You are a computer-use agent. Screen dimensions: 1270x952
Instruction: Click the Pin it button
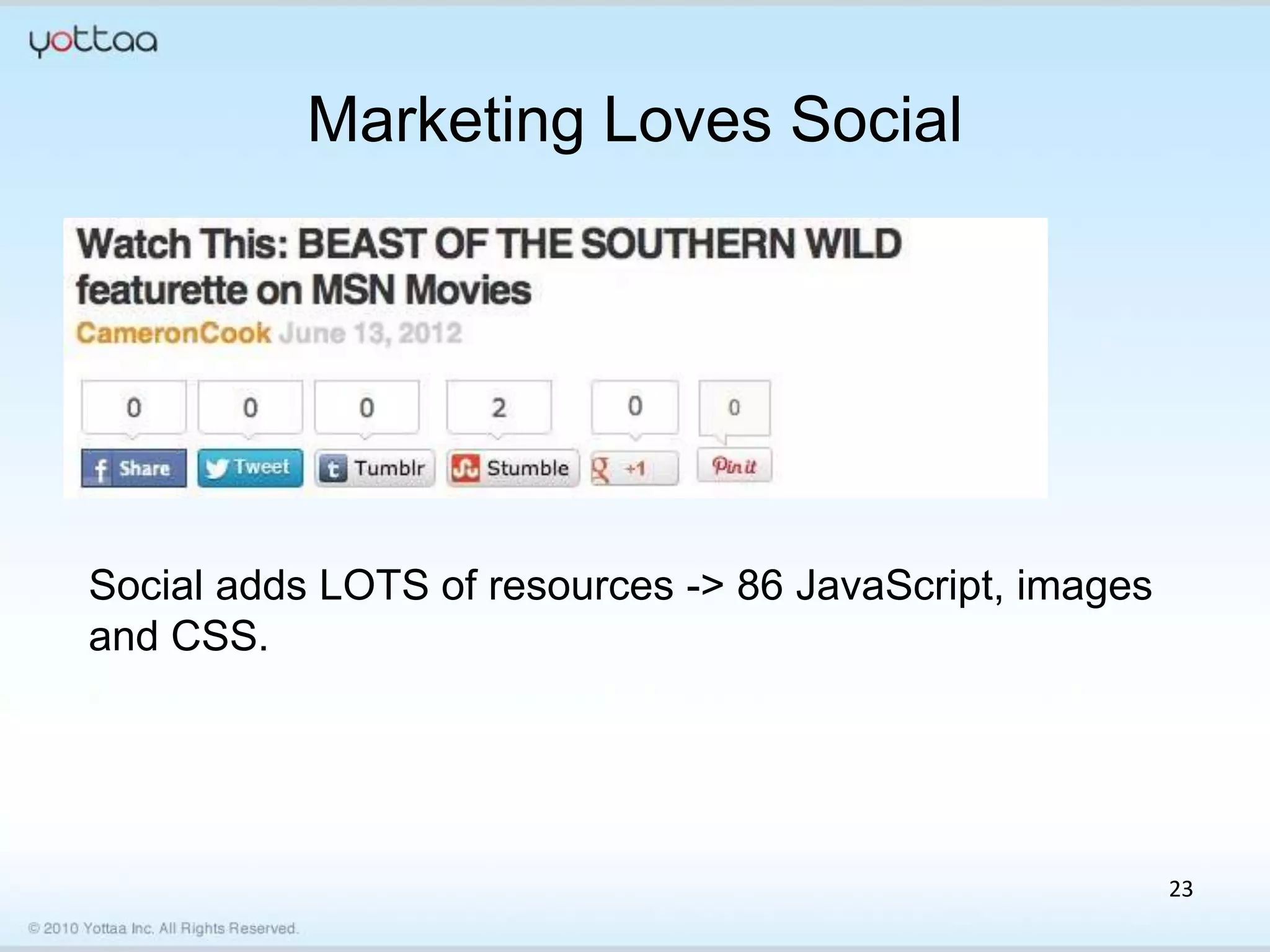coord(734,465)
